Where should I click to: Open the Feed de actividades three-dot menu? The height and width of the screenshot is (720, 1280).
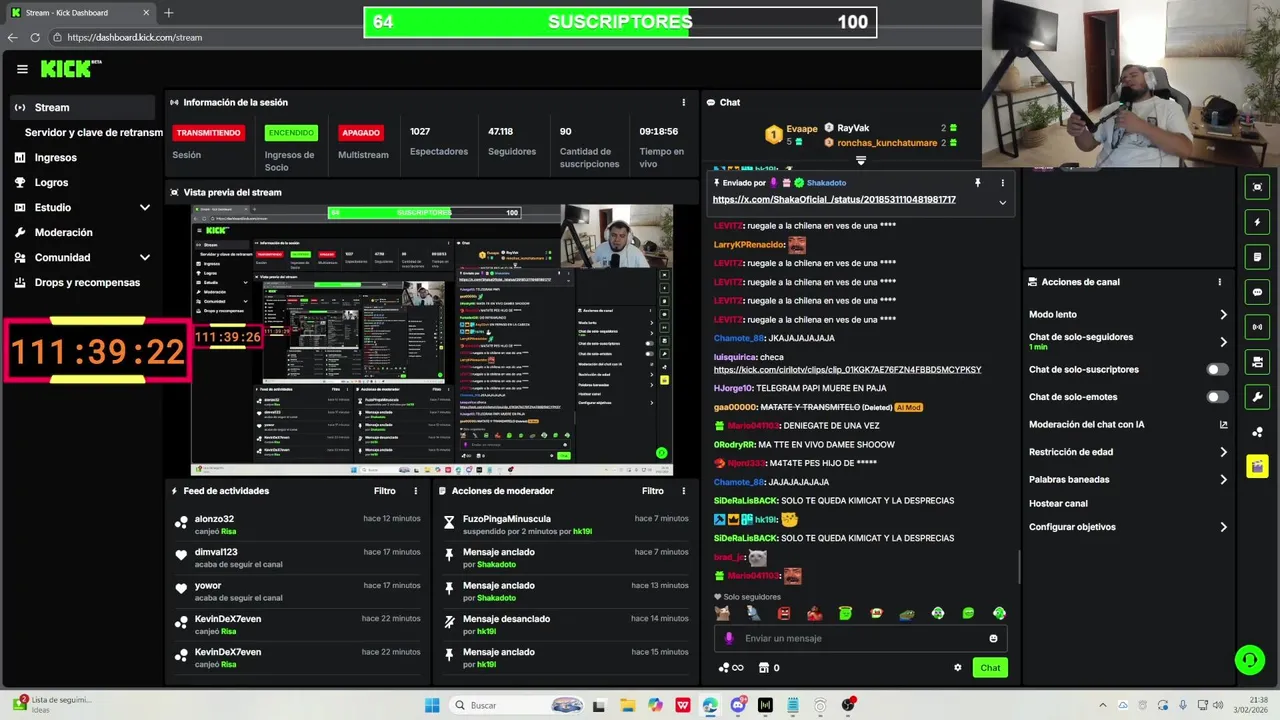(x=416, y=491)
